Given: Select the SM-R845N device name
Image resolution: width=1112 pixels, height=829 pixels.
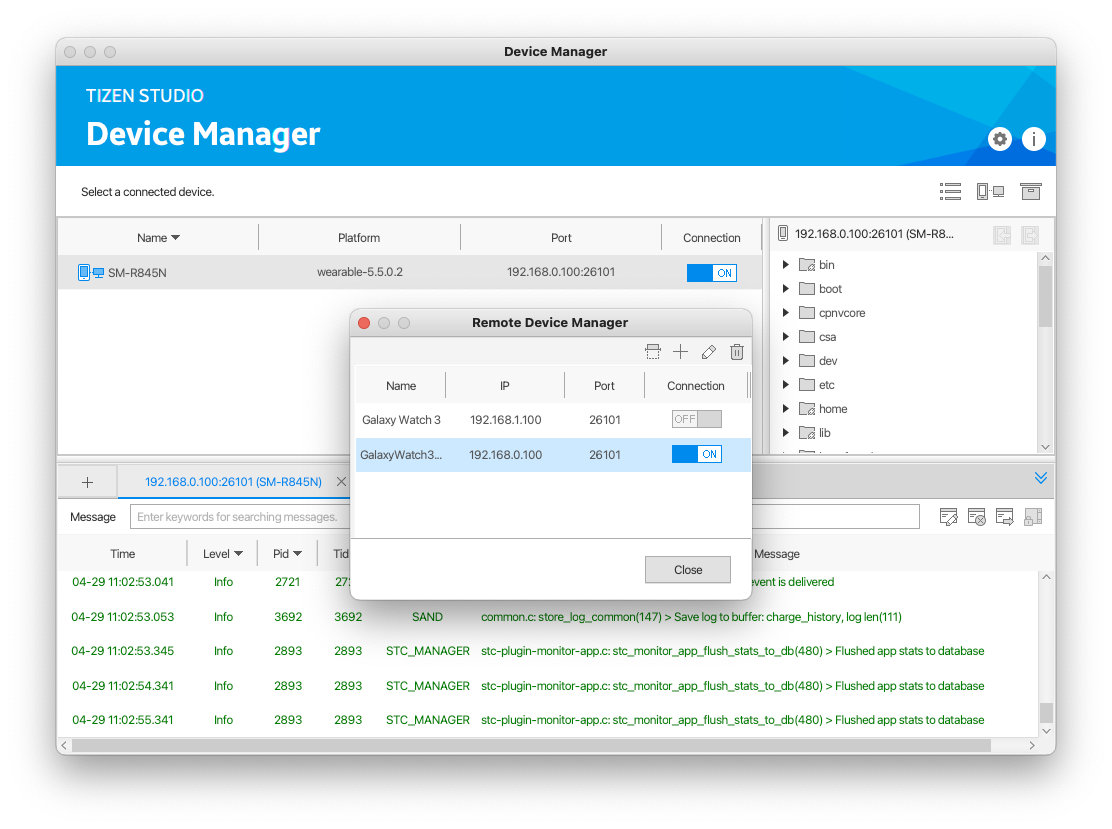Looking at the screenshot, I should click(137, 272).
